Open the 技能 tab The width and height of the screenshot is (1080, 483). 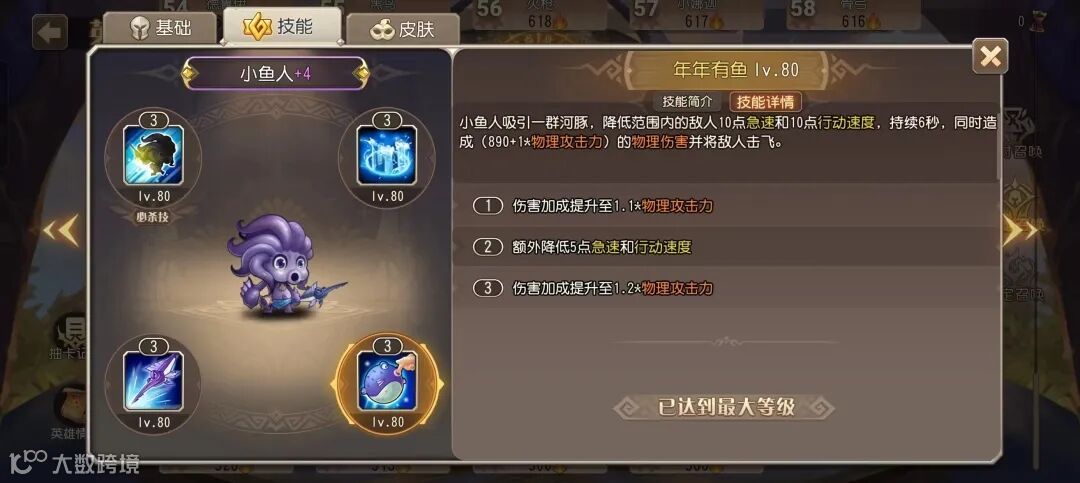282,26
